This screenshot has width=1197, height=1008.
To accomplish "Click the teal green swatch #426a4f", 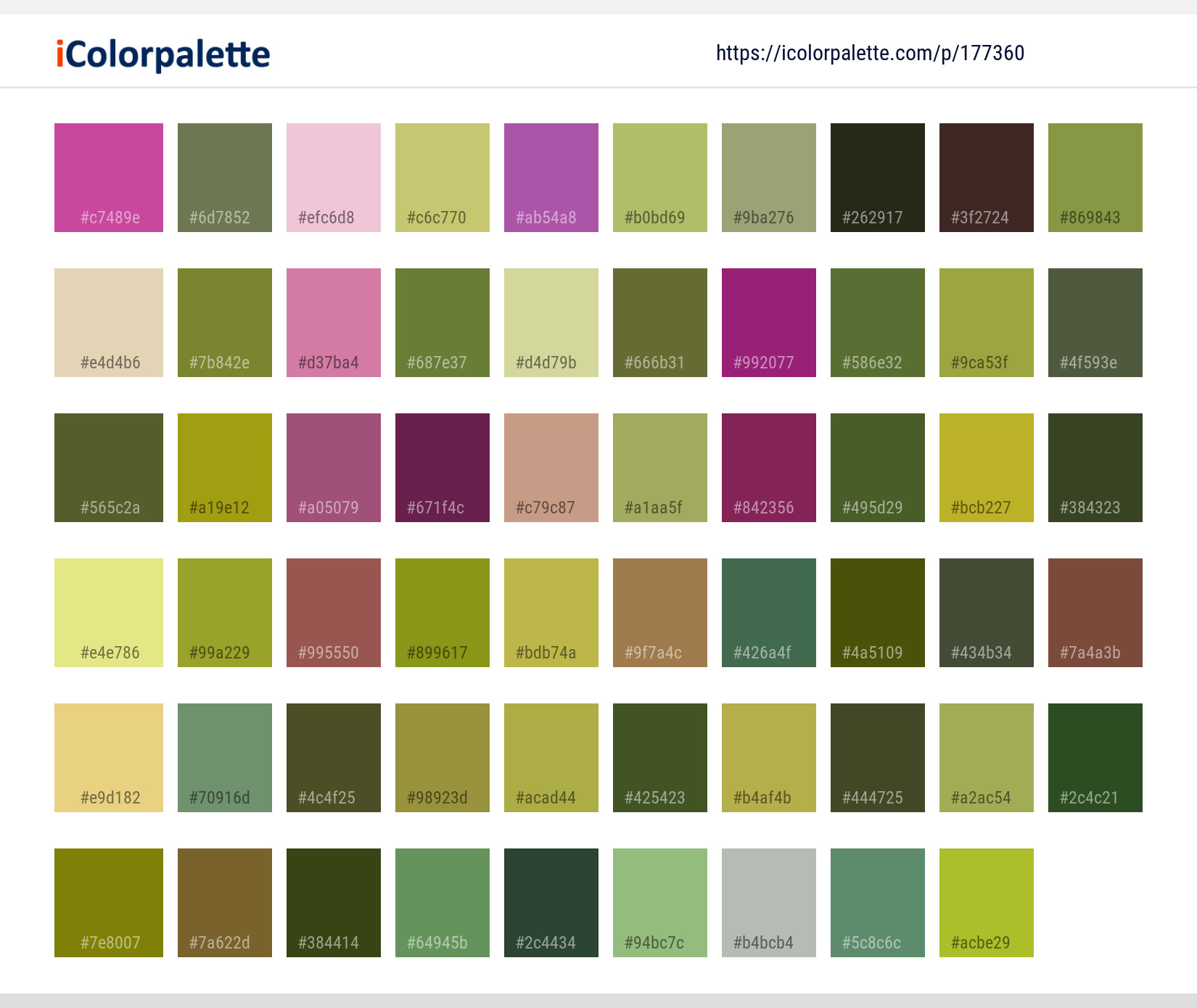I will point(768,612).
